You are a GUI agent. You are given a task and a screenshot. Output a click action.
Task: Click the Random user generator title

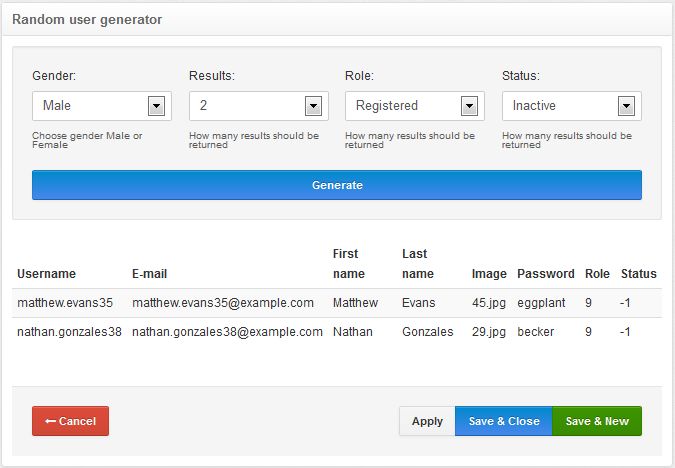click(87, 19)
